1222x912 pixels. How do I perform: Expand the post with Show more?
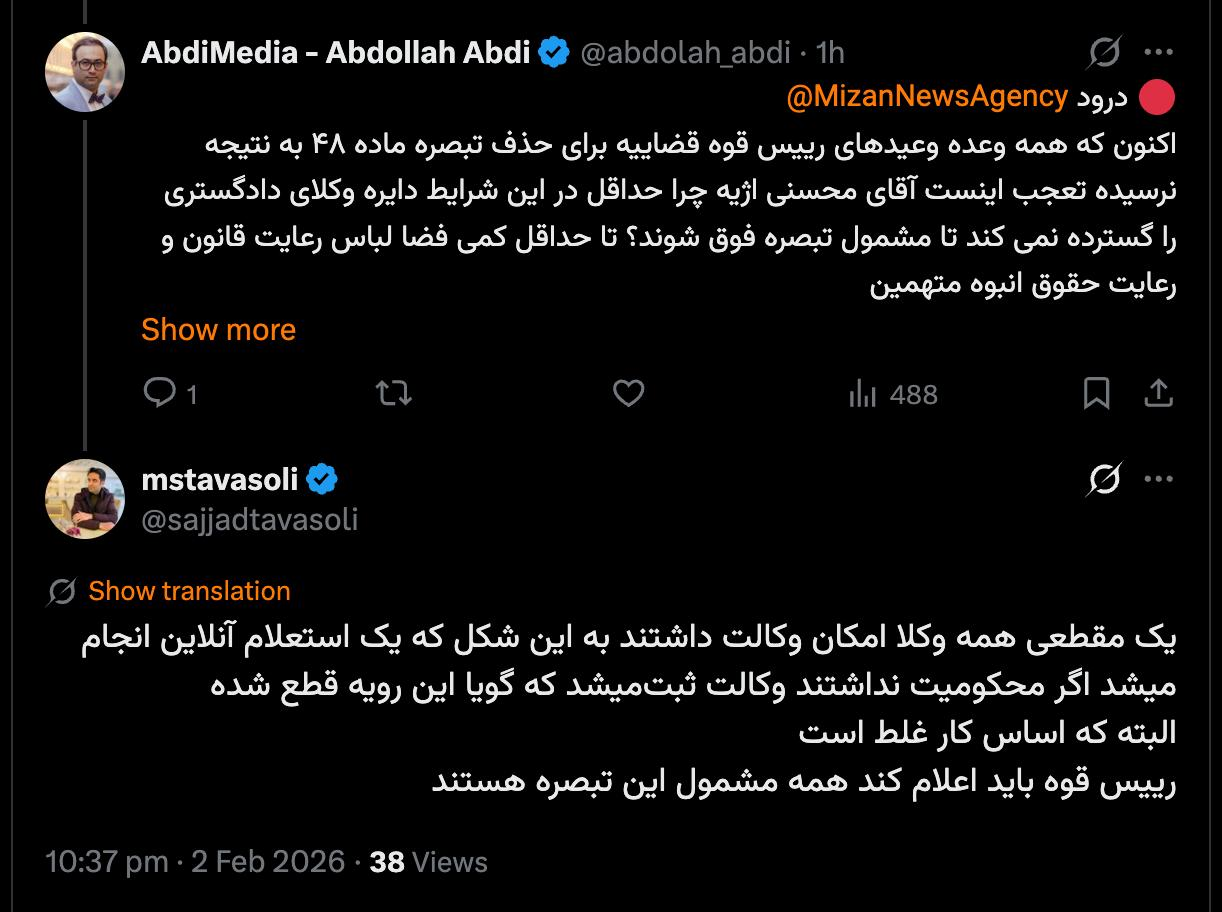(x=218, y=330)
